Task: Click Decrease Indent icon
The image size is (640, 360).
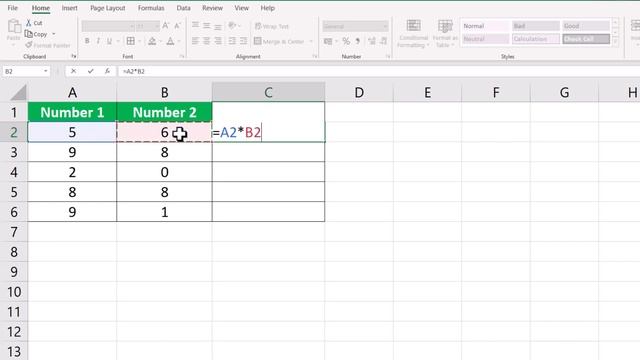Action: pyautogui.click(x=232, y=41)
